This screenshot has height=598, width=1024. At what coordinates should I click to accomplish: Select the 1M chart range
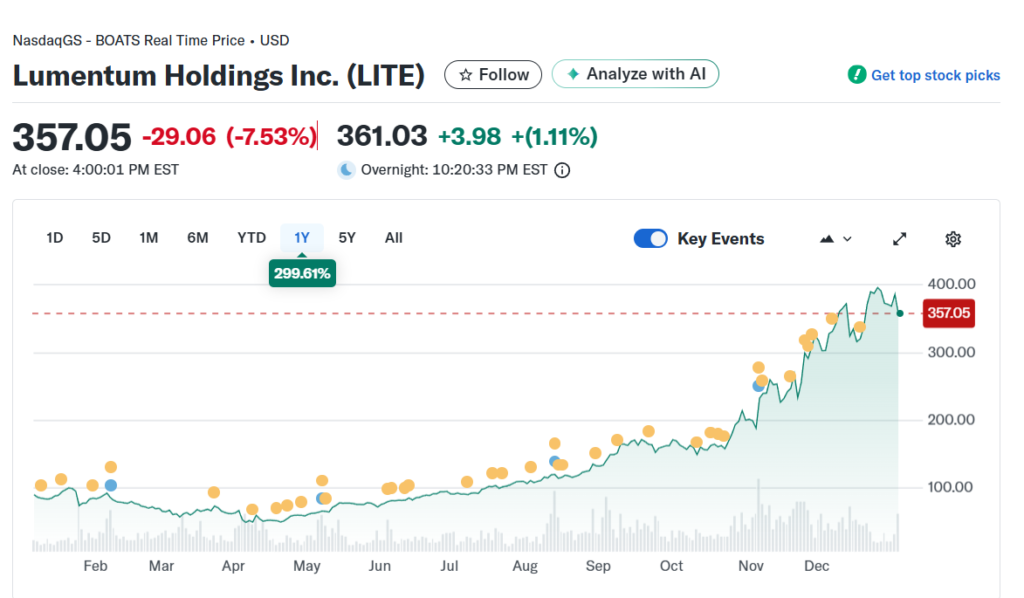click(x=149, y=238)
